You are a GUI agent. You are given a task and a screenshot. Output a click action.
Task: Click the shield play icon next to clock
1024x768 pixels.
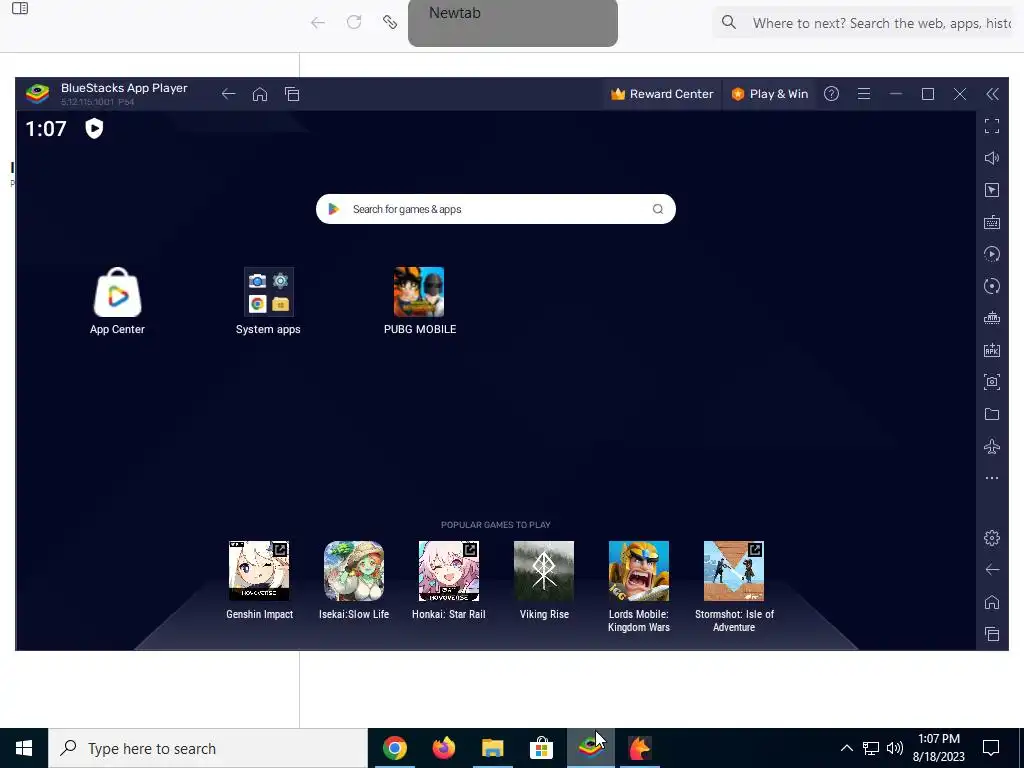[94, 128]
